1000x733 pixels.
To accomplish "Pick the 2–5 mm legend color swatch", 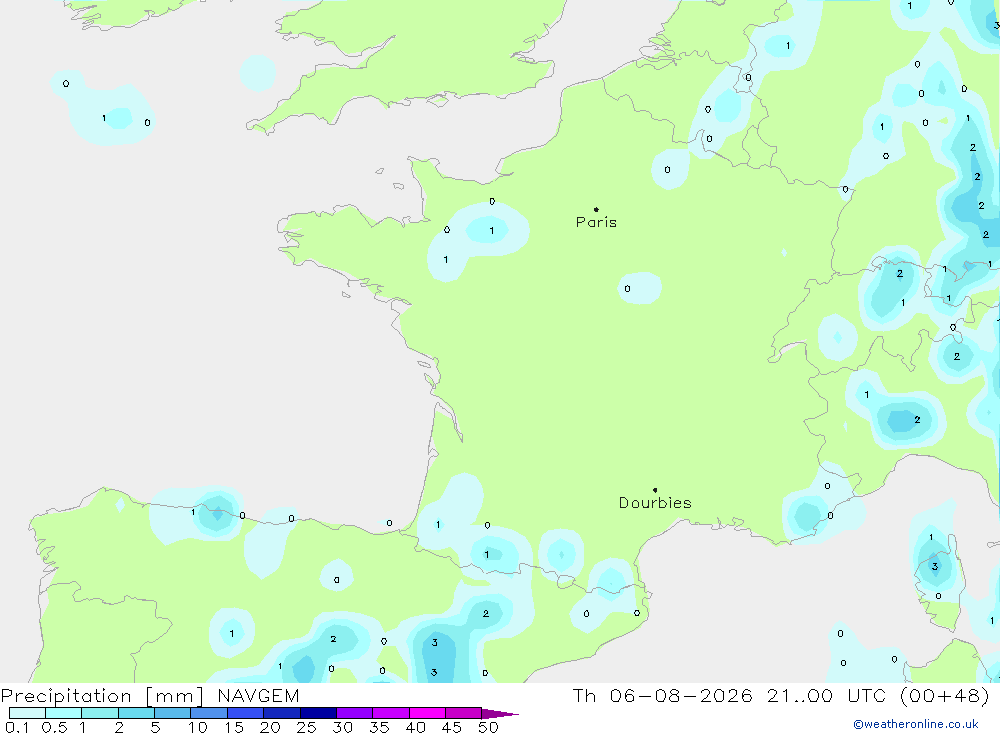I will (136, 713).
